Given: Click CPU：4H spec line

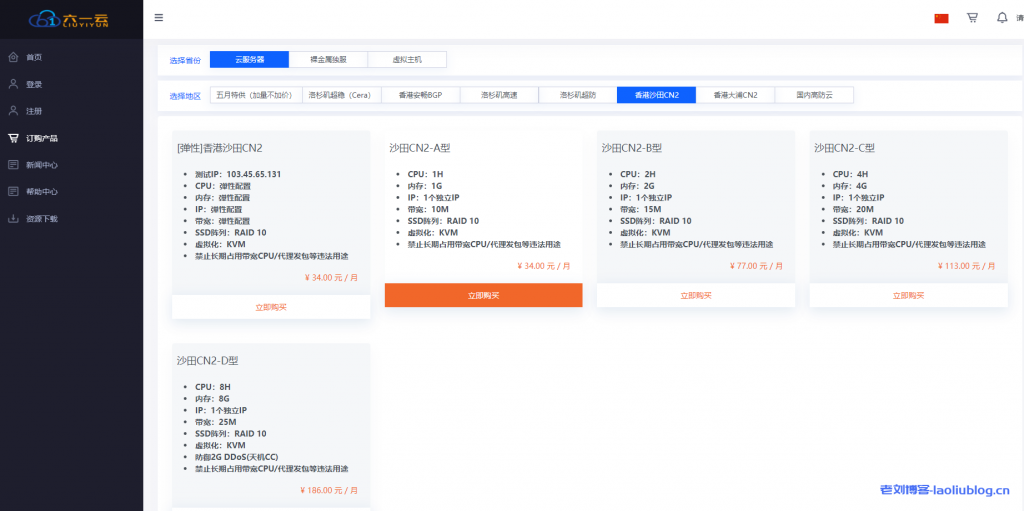Looking at the screenshot, I should (850, 174).
